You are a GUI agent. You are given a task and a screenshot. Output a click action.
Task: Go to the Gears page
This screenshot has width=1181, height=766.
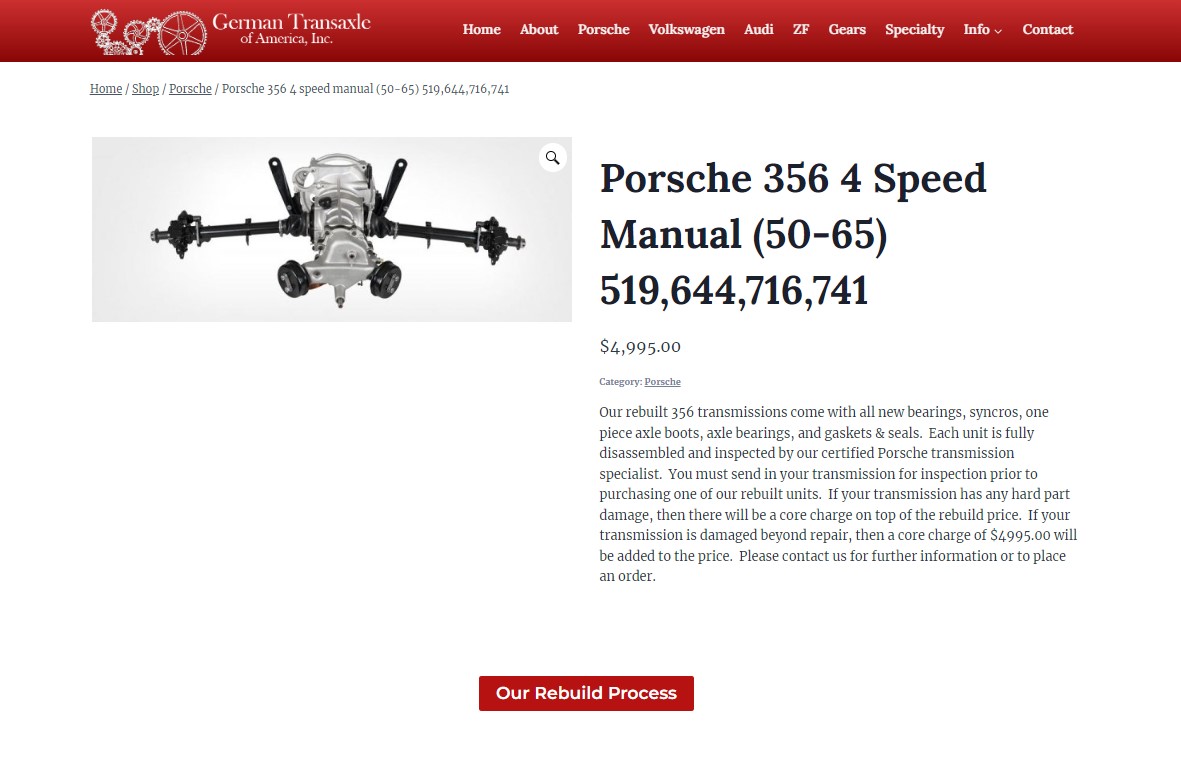pos(847,29)
